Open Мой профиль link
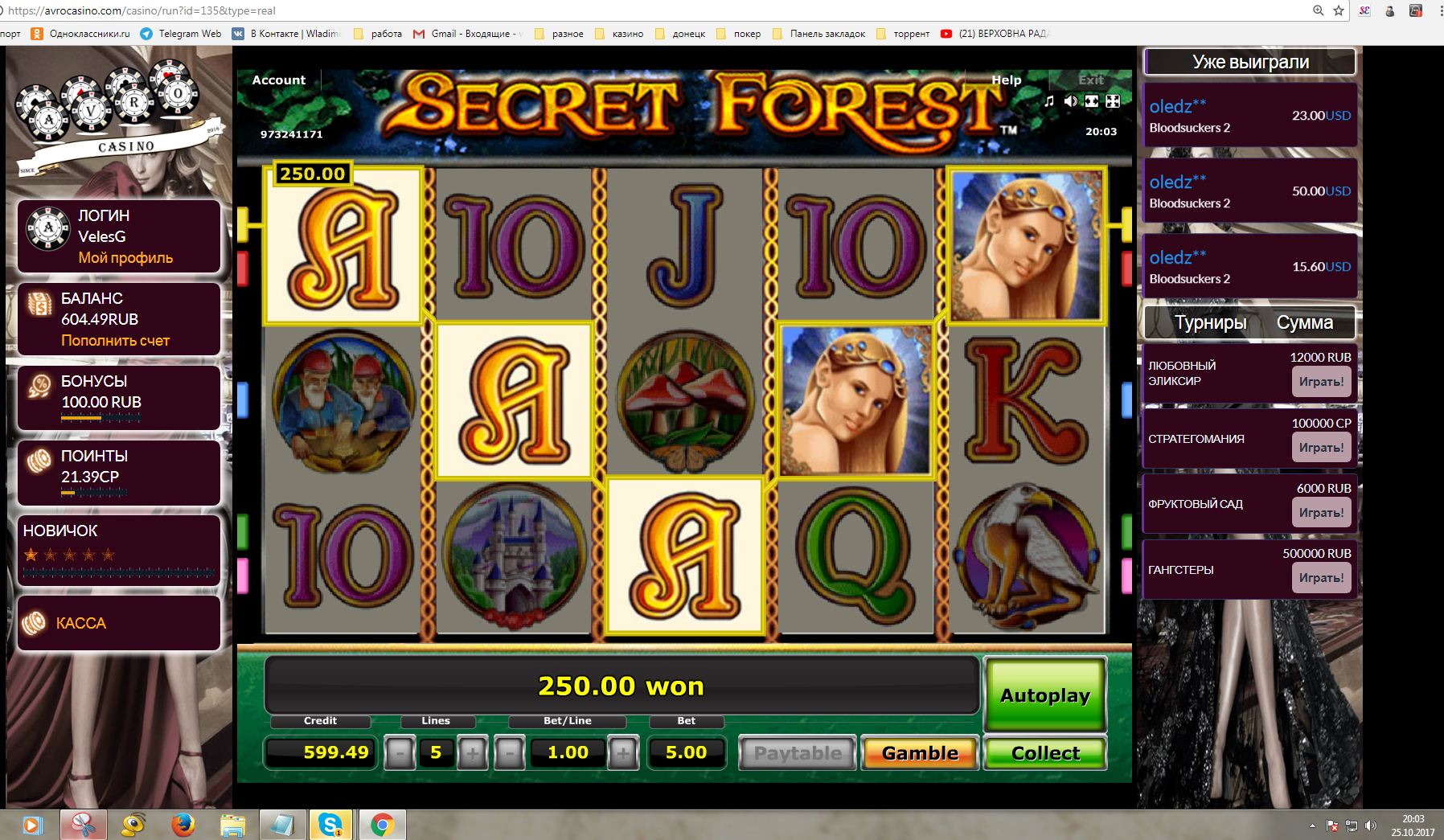This screenshot has width=1444, height=840. (x=125, y=257)
